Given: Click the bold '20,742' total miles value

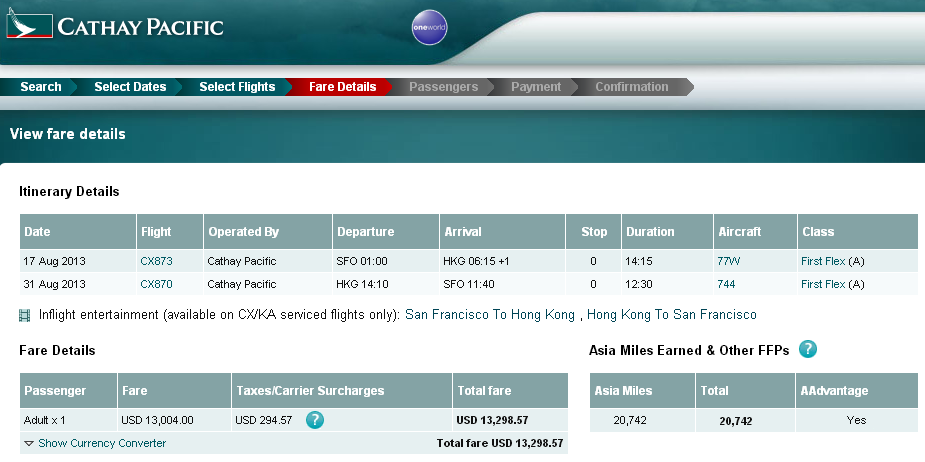Looking at the screenshot, I should [x=736, y=421].
